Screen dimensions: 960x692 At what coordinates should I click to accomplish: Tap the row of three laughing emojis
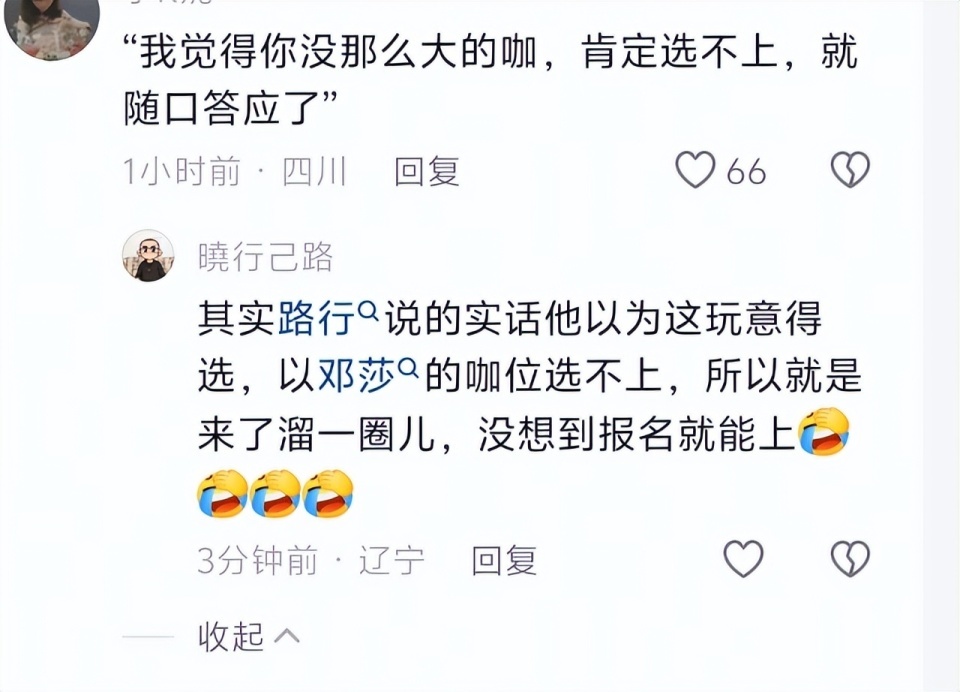276,494
